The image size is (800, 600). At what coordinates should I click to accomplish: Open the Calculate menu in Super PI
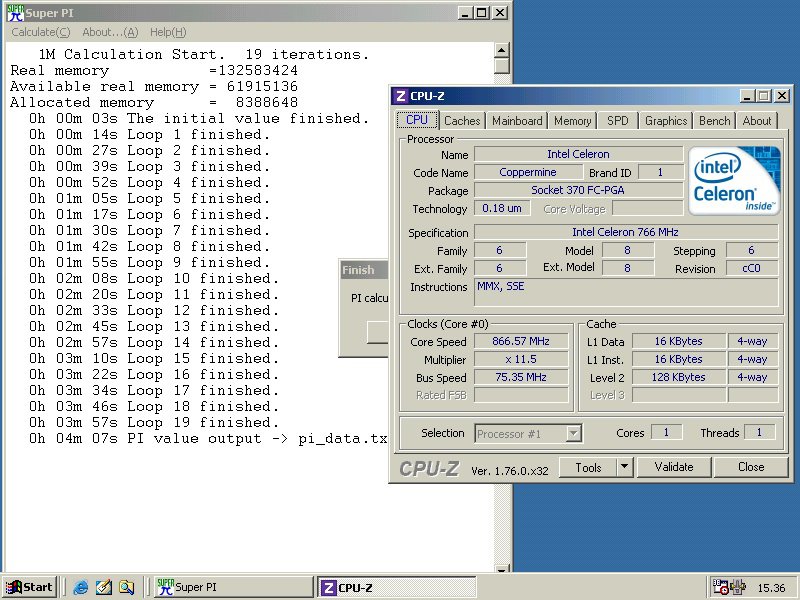coord(40,33)
